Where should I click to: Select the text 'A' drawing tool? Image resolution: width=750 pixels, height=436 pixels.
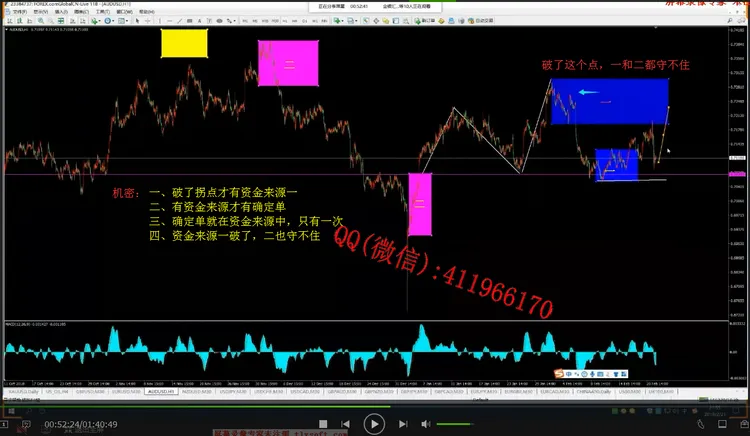pos(199,21)
